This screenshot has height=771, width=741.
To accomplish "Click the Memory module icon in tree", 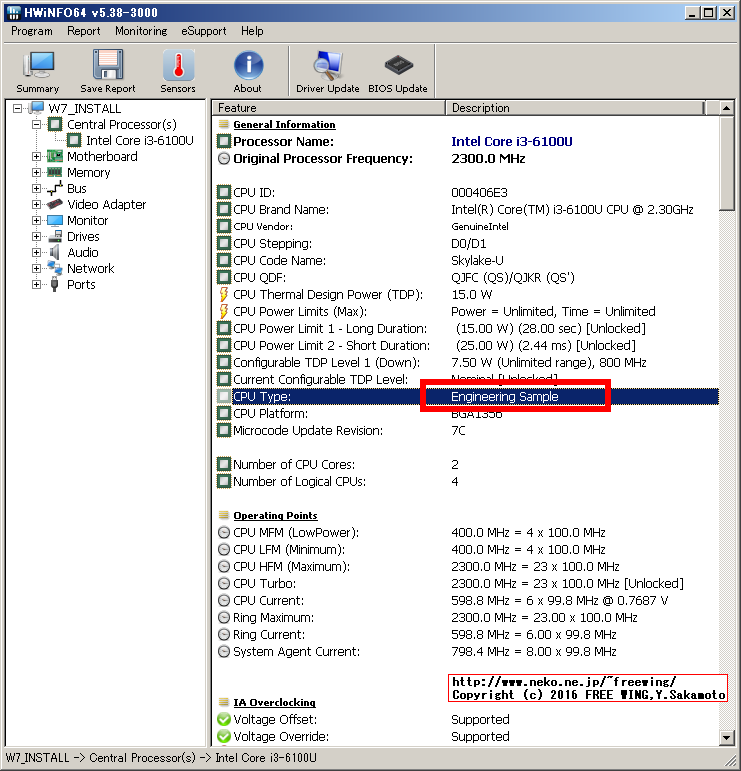I will pyautogui.click(x=55, y=173).
